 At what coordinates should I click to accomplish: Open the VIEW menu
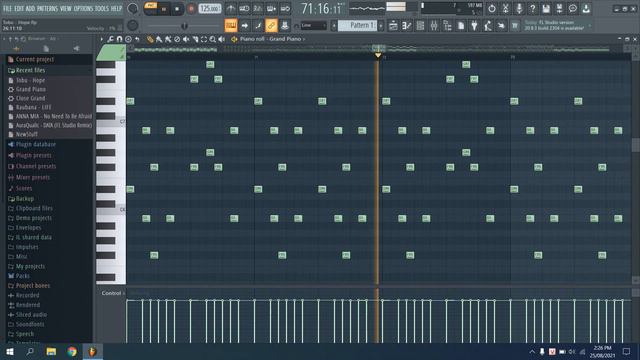pos(66,9)
